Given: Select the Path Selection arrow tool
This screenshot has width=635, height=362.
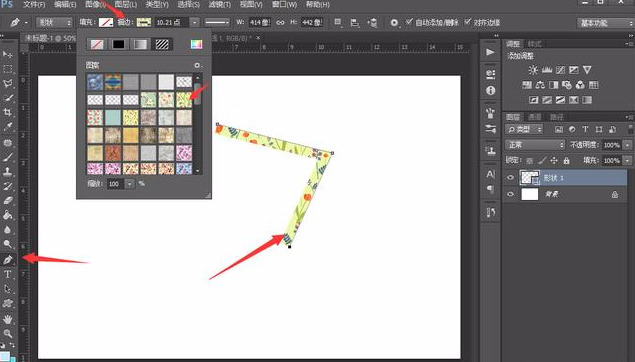Looking at the screenshot, I should tap(8, 289).
